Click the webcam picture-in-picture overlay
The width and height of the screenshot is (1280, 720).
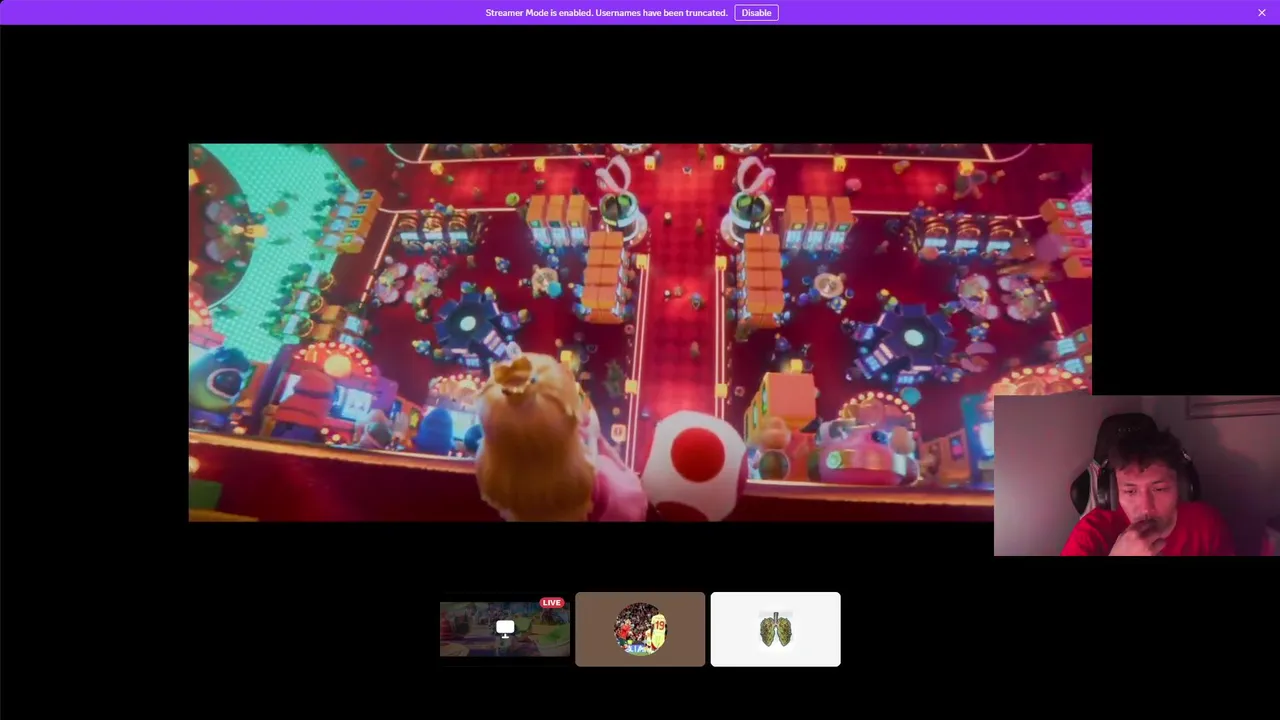point(1137,476)
